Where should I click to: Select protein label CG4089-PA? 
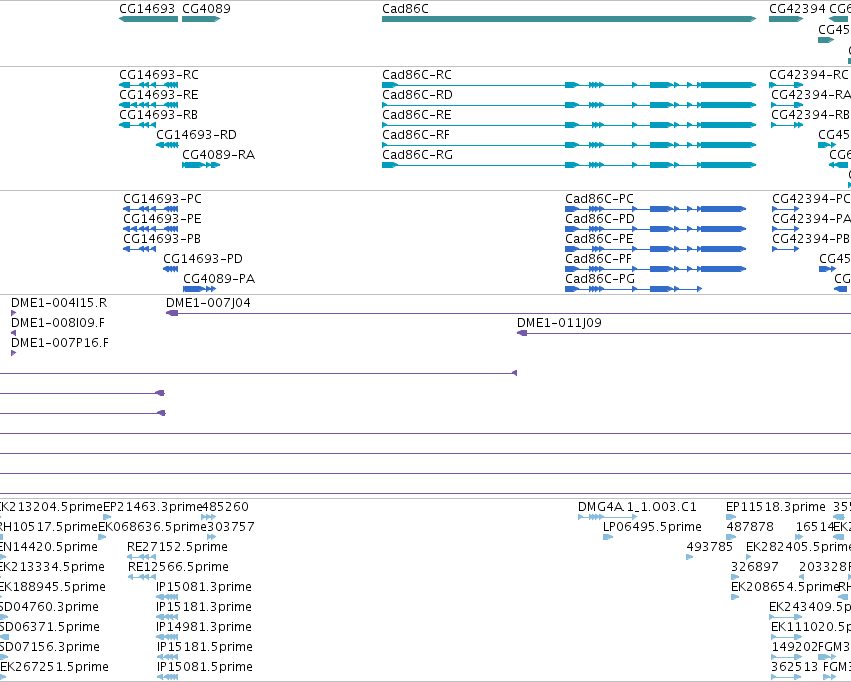click(219, 279)
